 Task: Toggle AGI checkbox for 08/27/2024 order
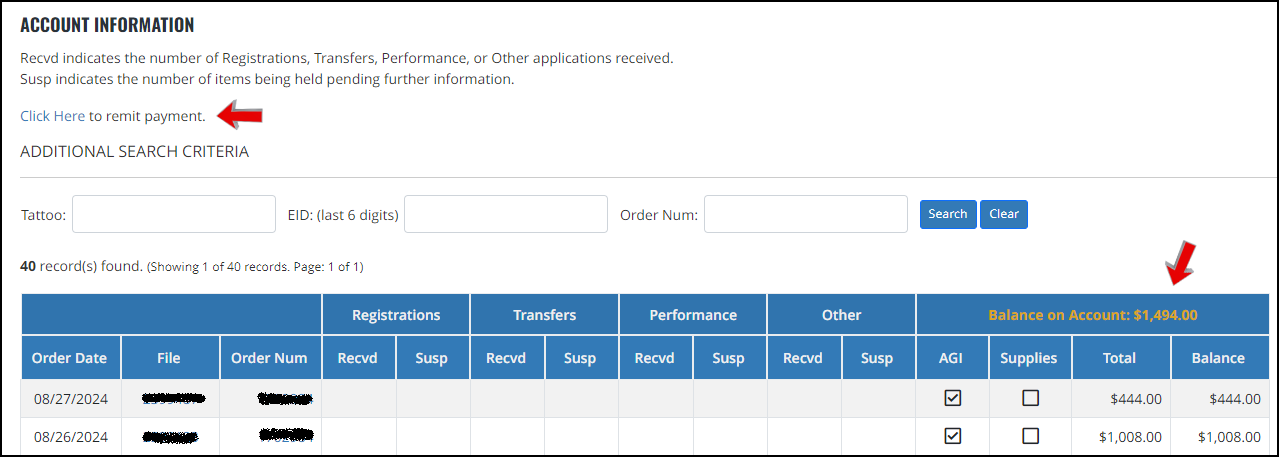(953, 398)
